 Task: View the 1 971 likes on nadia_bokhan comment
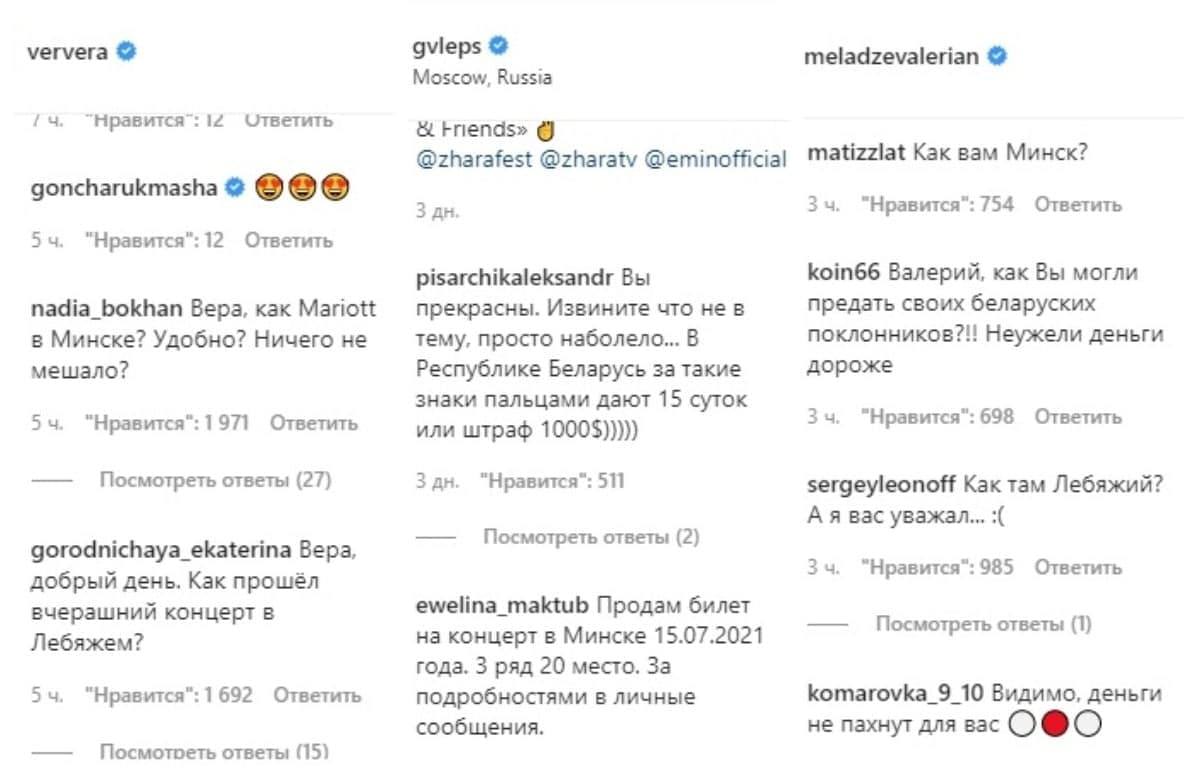tap(167, 423)
